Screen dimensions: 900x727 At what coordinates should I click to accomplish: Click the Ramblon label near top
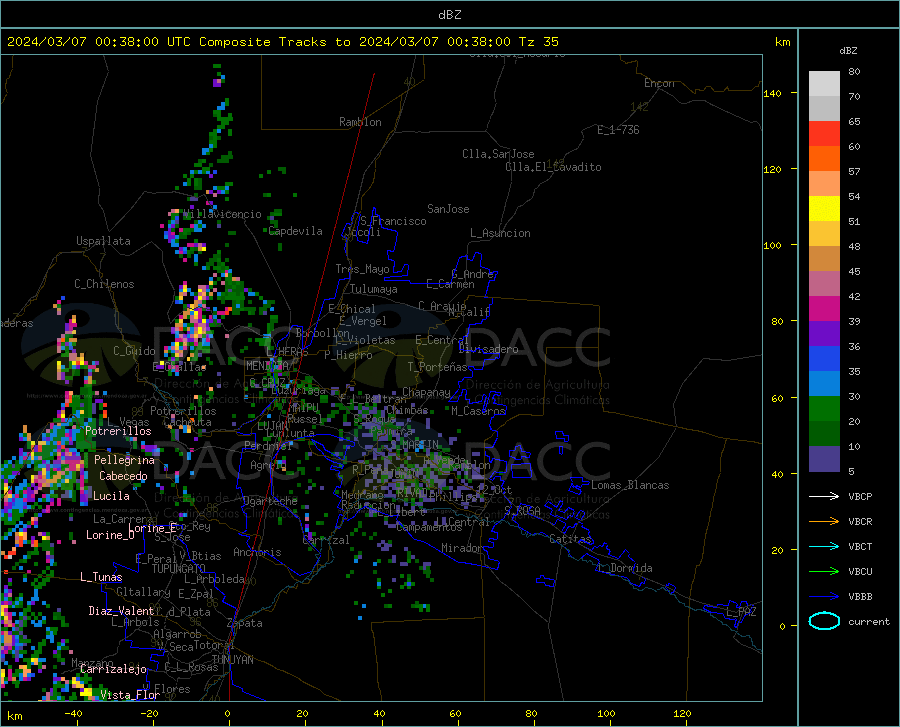pos(360,122)
